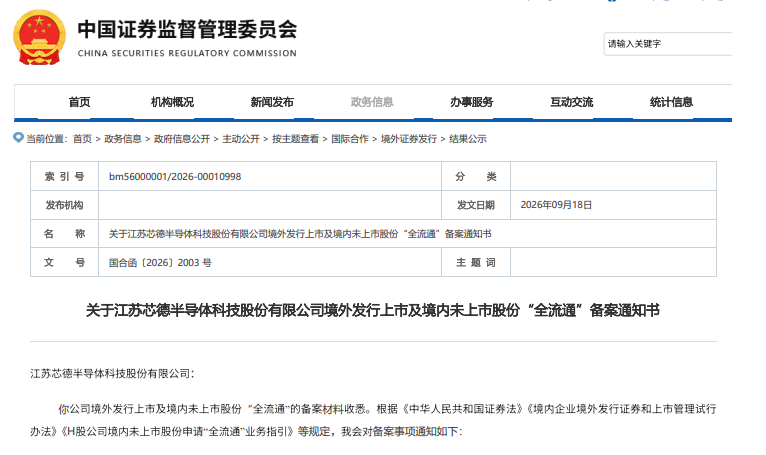Select the 新闻发布 menu item
Screen dimensions: 766x455
[x=272, y=102]
